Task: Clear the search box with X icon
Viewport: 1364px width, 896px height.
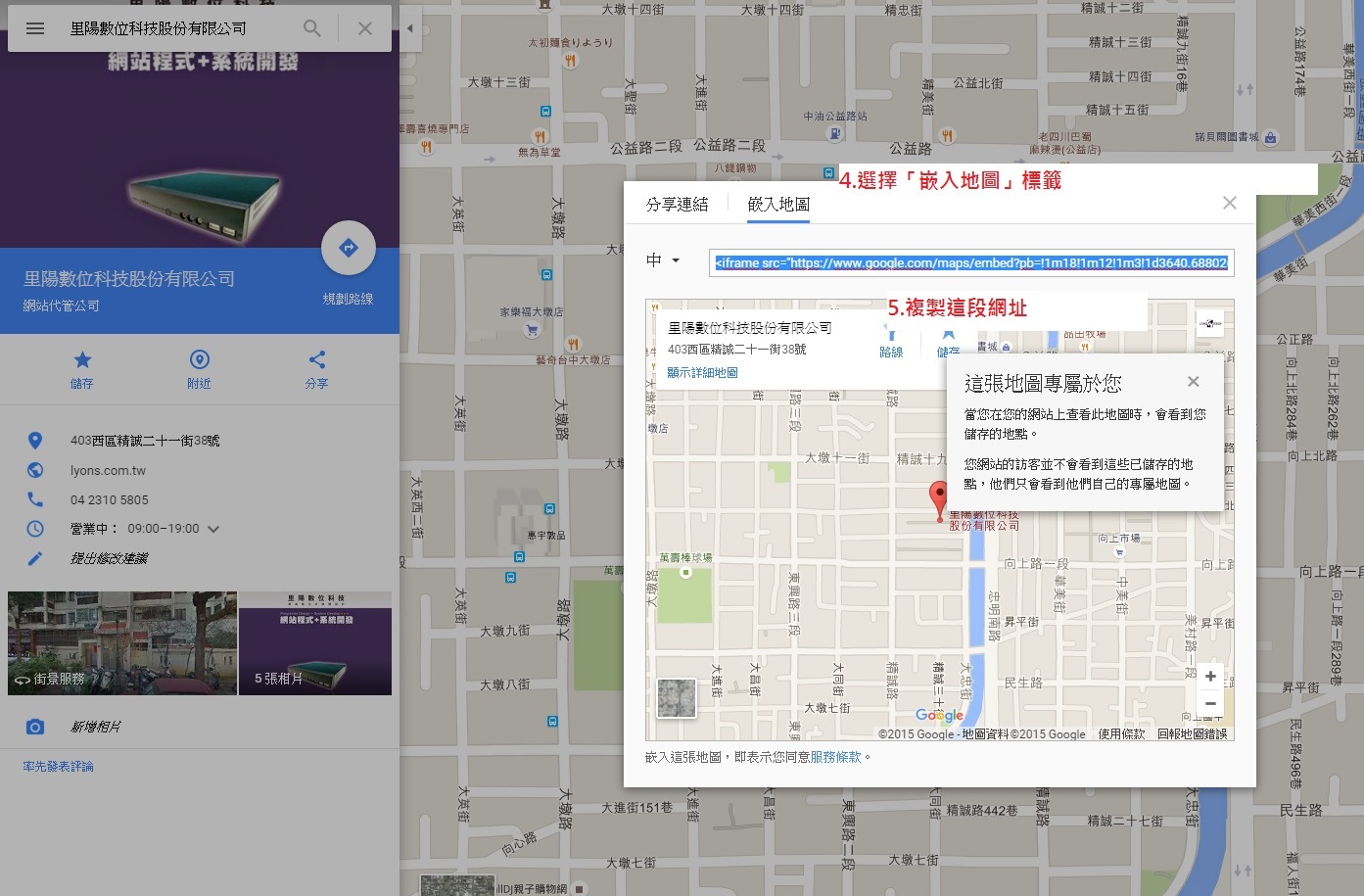Action: tap(364, 28)
